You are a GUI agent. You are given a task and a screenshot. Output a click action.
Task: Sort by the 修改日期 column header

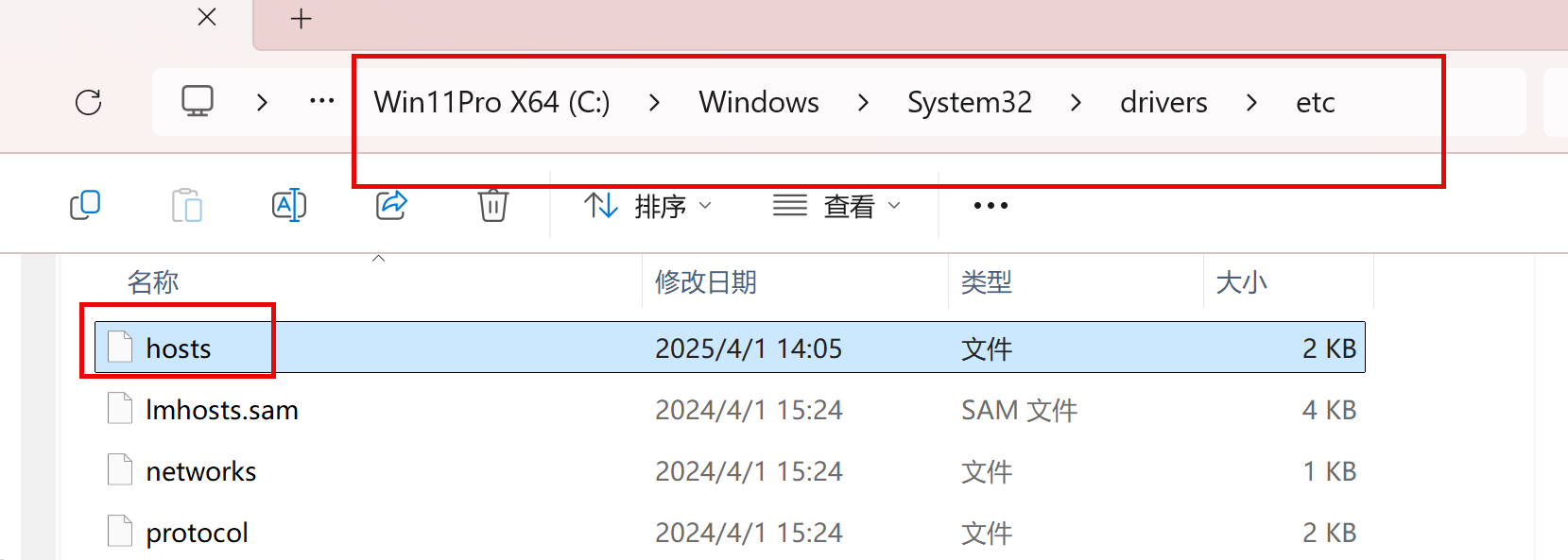pyautogui.click(x=706, y=282)
